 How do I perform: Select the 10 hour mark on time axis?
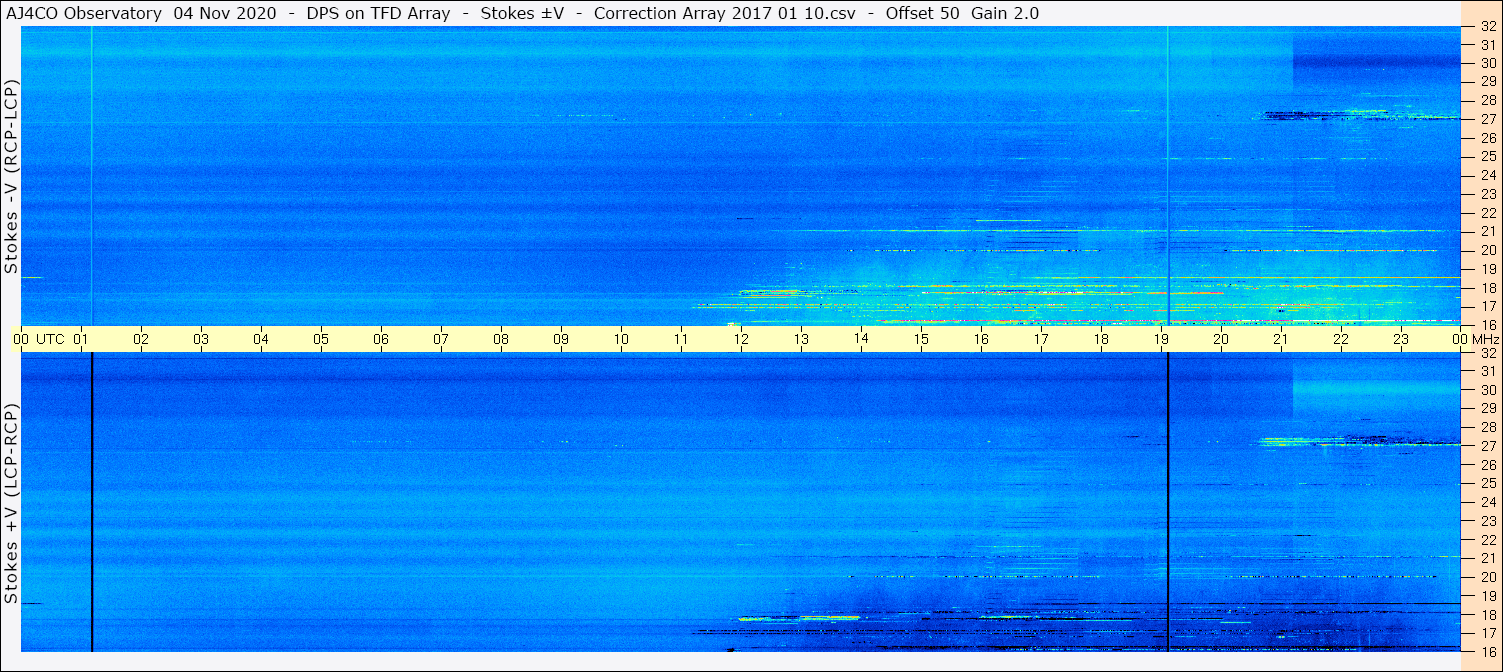coord(622,339)
